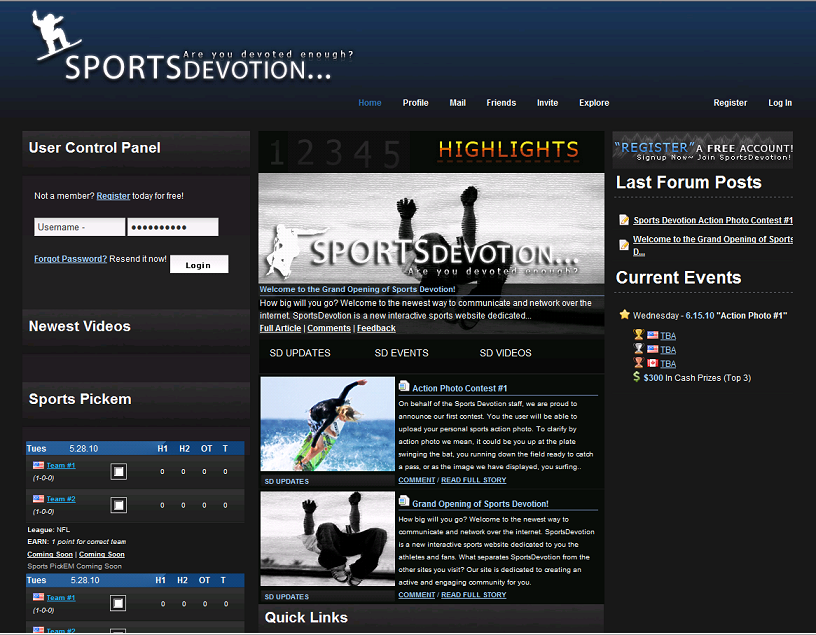Check the pick box for first Team #1
Viewport: 816px width, 635px height.
pos(118,472)
